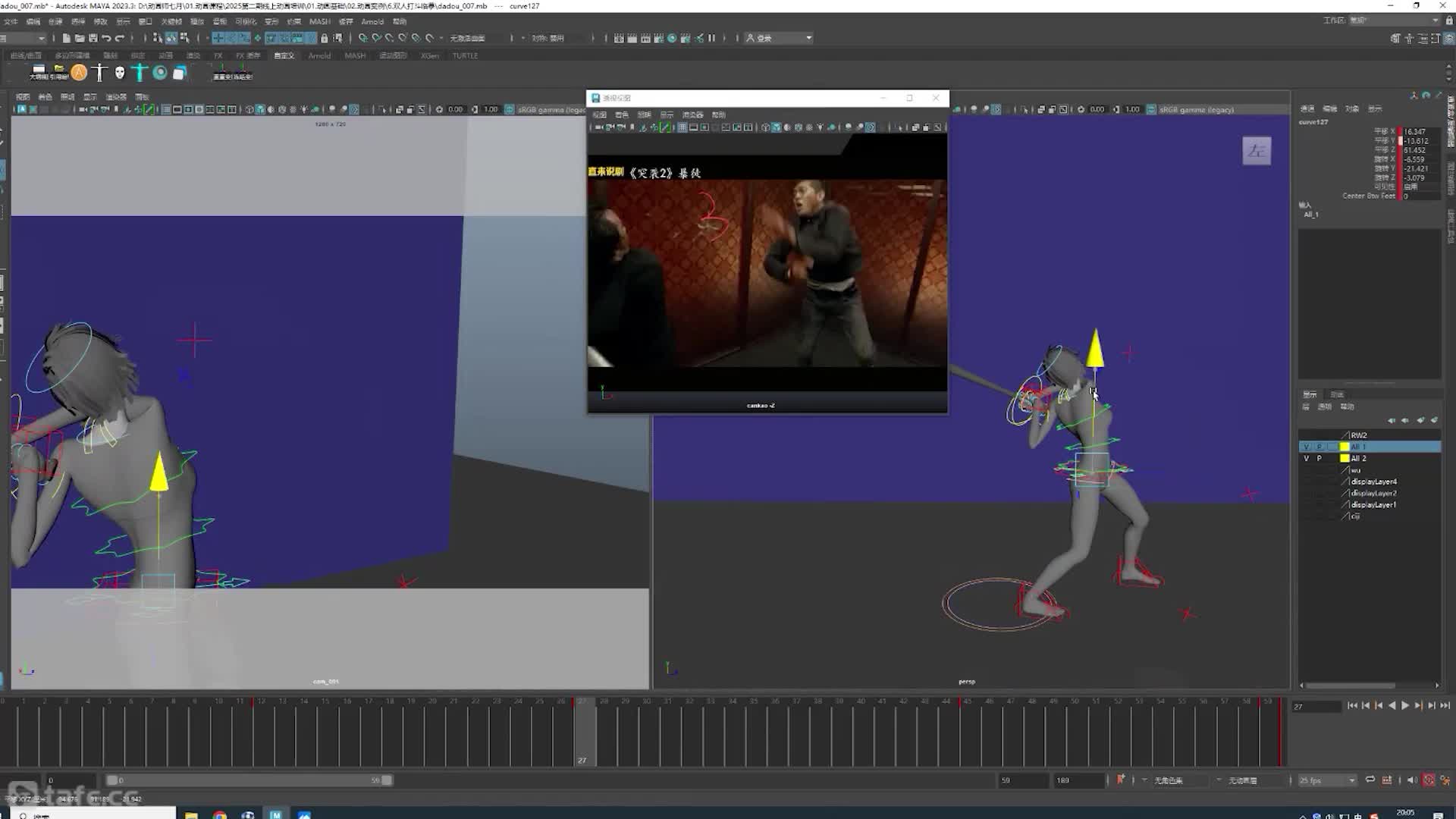The image size is (1456, 819).
Task: Go to the start of playback range
Action: click(1352, 705)
